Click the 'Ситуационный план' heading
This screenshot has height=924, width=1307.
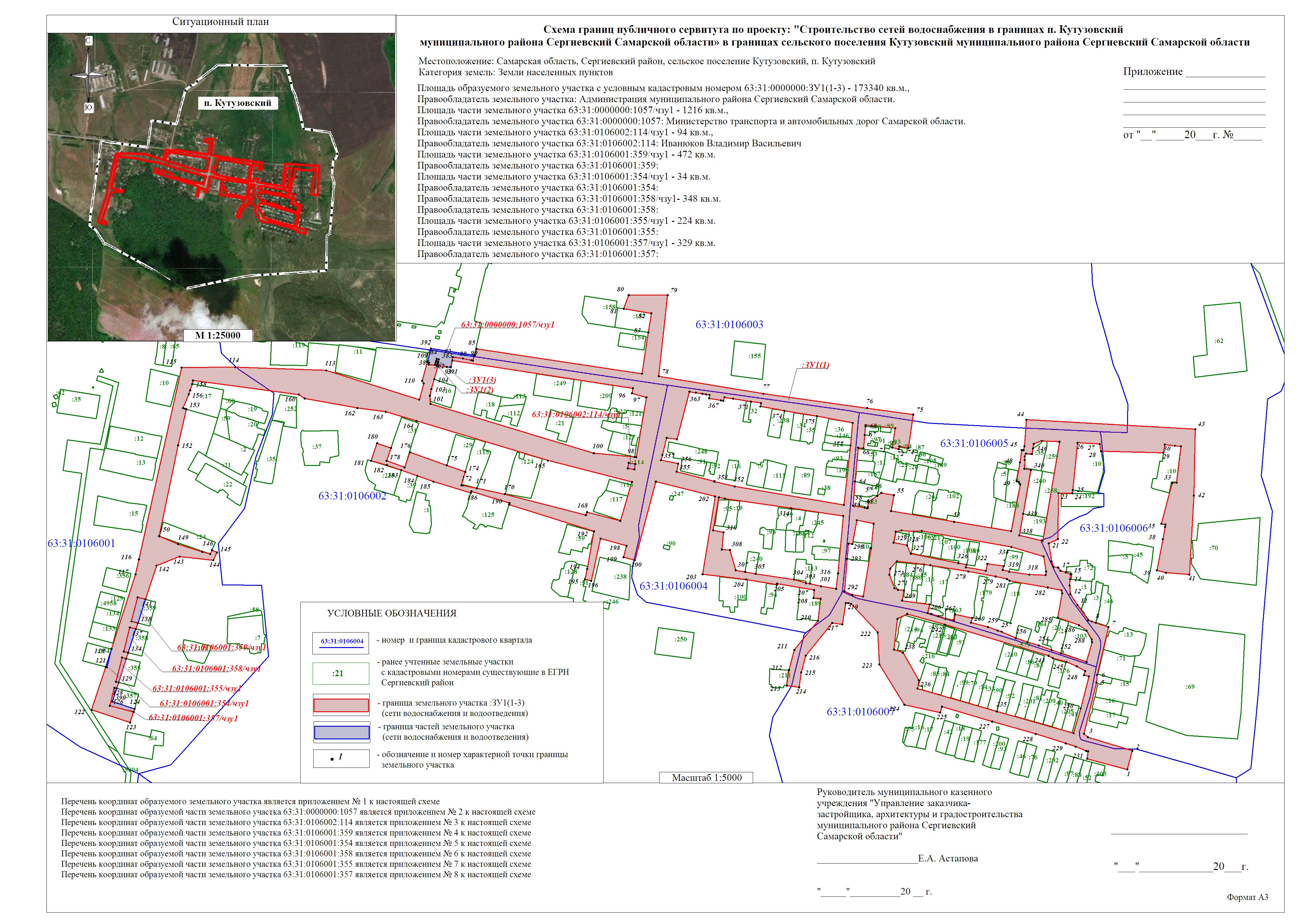[220, 22]
